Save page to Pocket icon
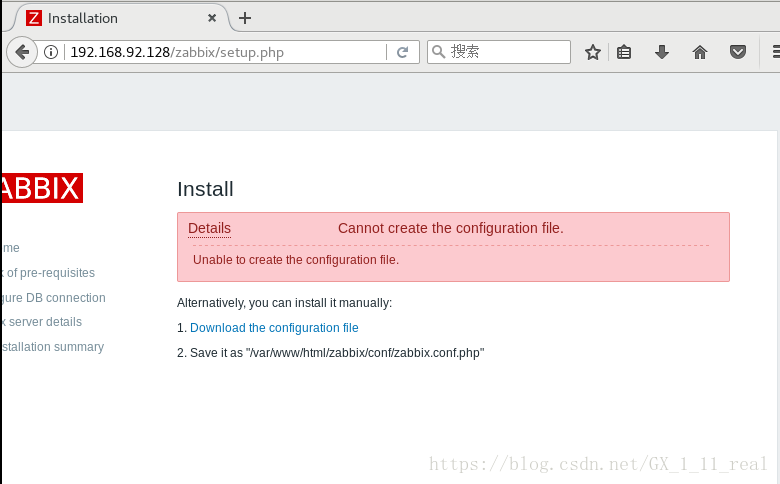780x484 pixels. 738,52
